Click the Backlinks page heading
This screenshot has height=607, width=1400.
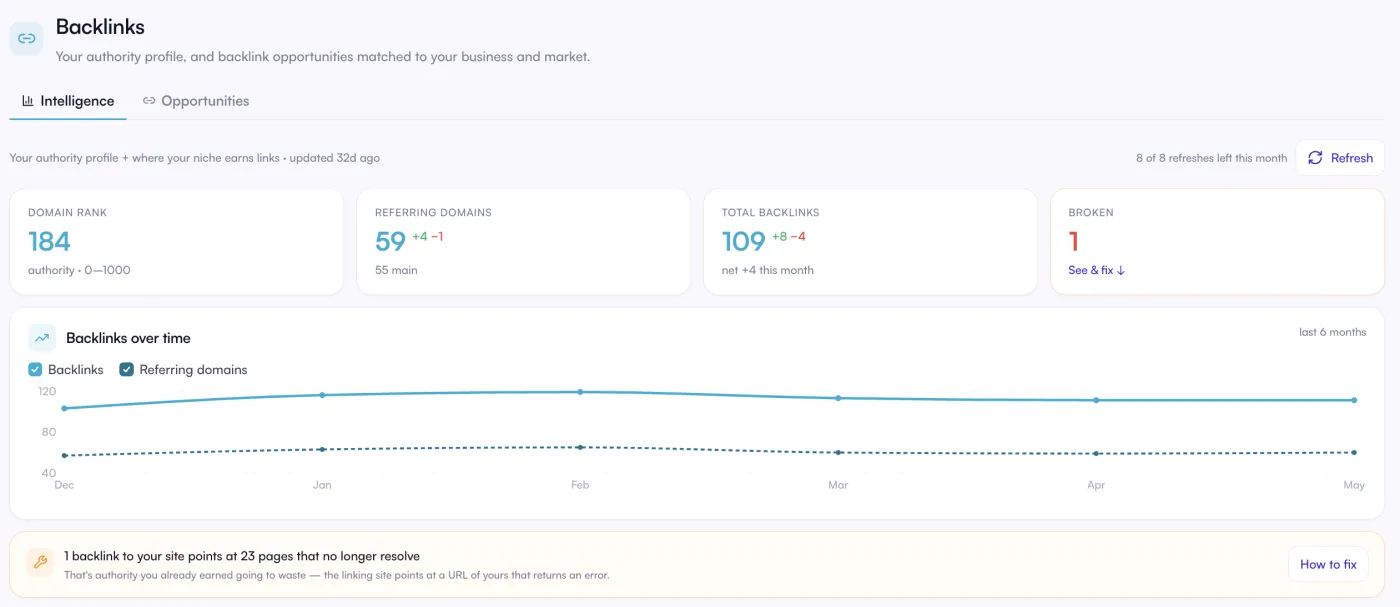tap(100, 27)
